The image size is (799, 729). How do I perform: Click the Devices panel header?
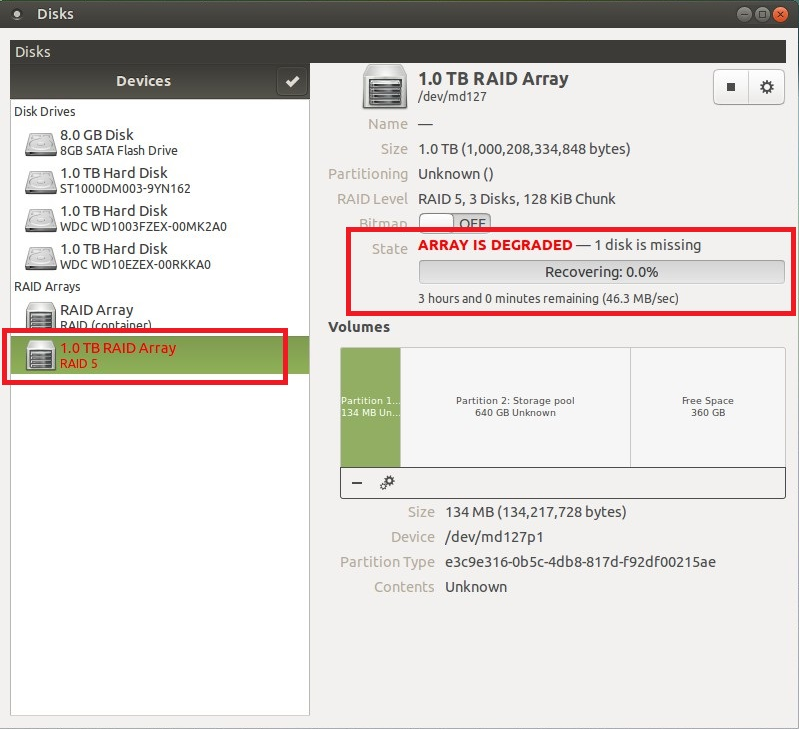point(143,81)
